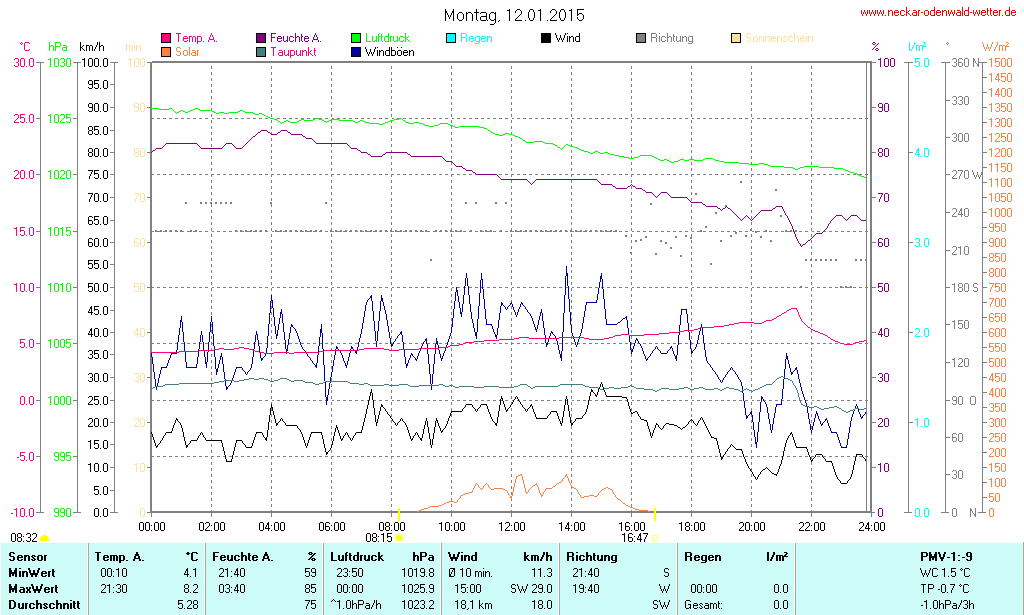Image resolution: width=1024 pixels, height=615 pixels.
Task: Click the Gesamt: rain total label
Action: 702,604
